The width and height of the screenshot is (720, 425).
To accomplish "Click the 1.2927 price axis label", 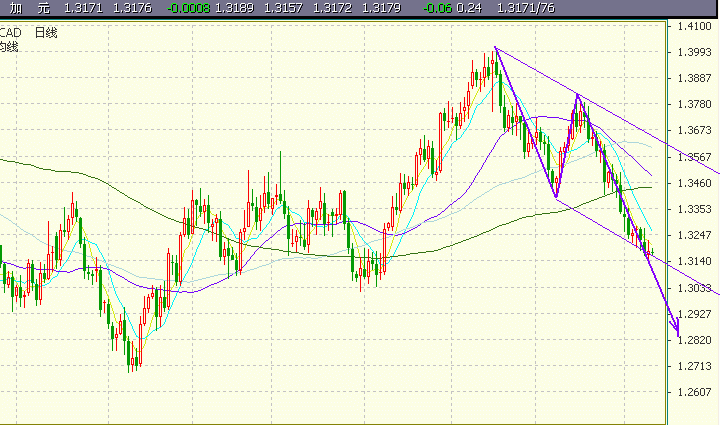I will point(694,314).
